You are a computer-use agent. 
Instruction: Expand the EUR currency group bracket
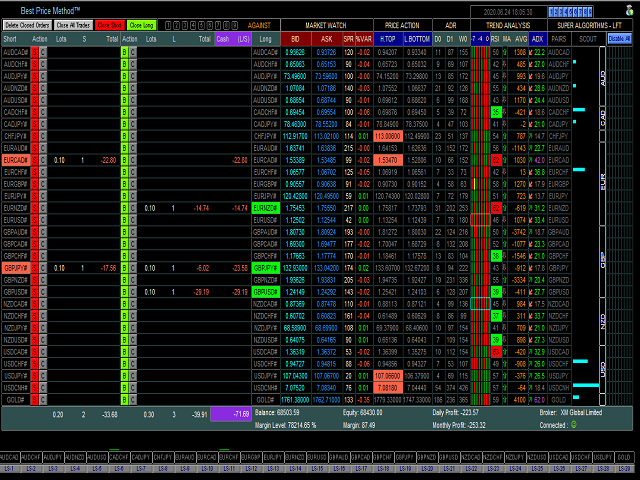point(602,184)
